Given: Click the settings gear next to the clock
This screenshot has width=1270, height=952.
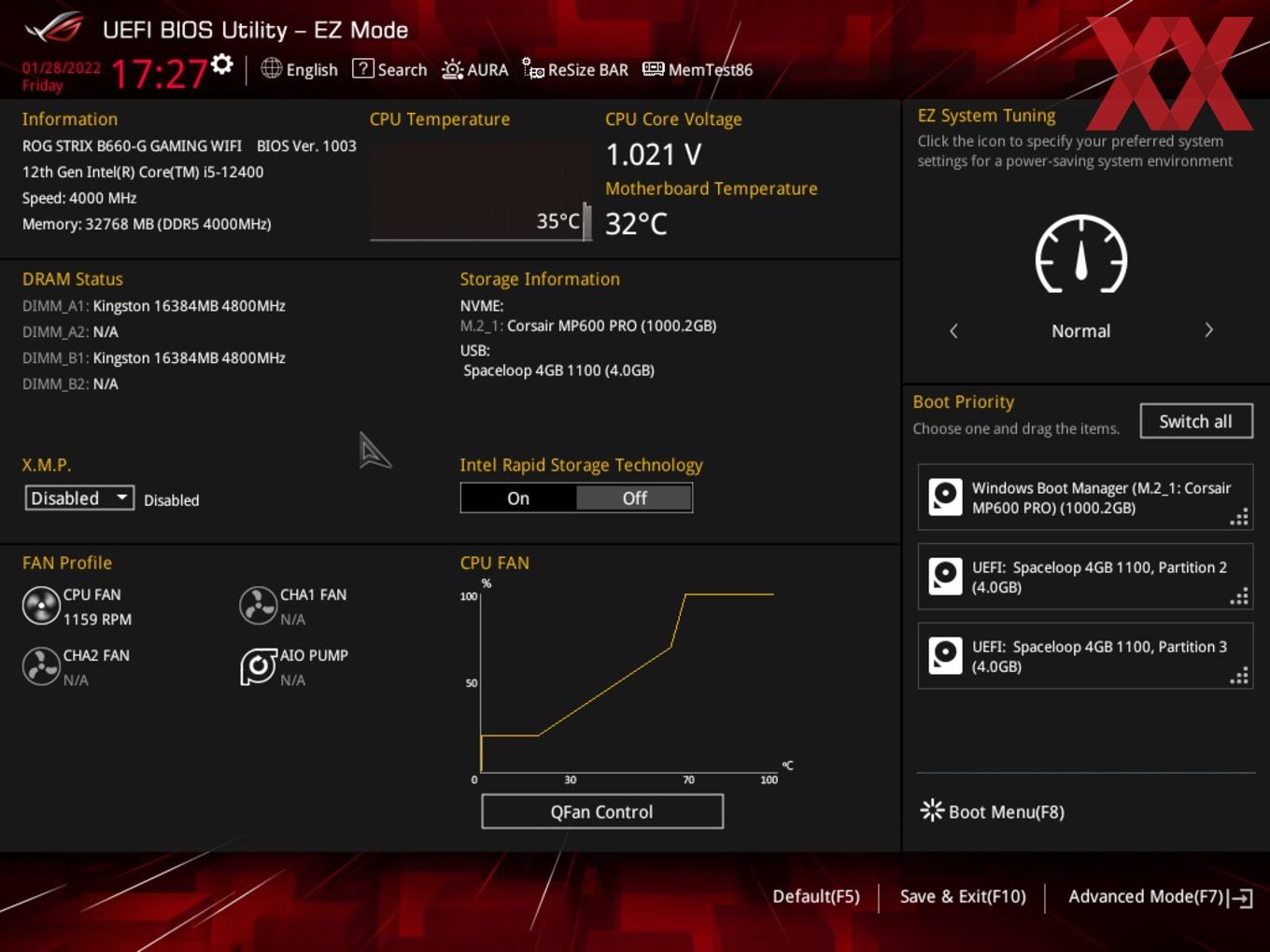Looking at the screenshot, I should pyautogui.click(x=222, y=63).
